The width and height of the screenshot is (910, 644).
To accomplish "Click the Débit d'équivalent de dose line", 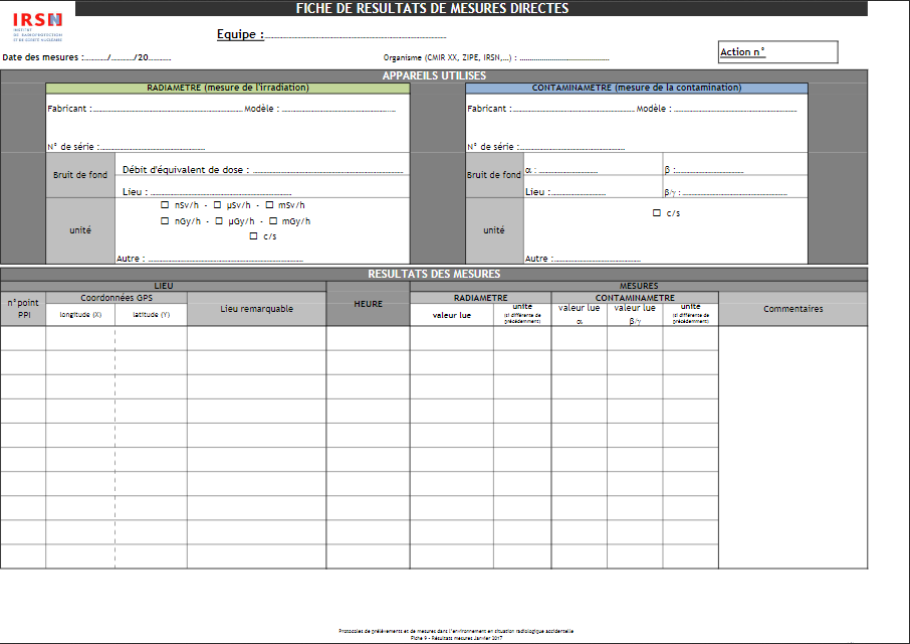I will (328, 171).
